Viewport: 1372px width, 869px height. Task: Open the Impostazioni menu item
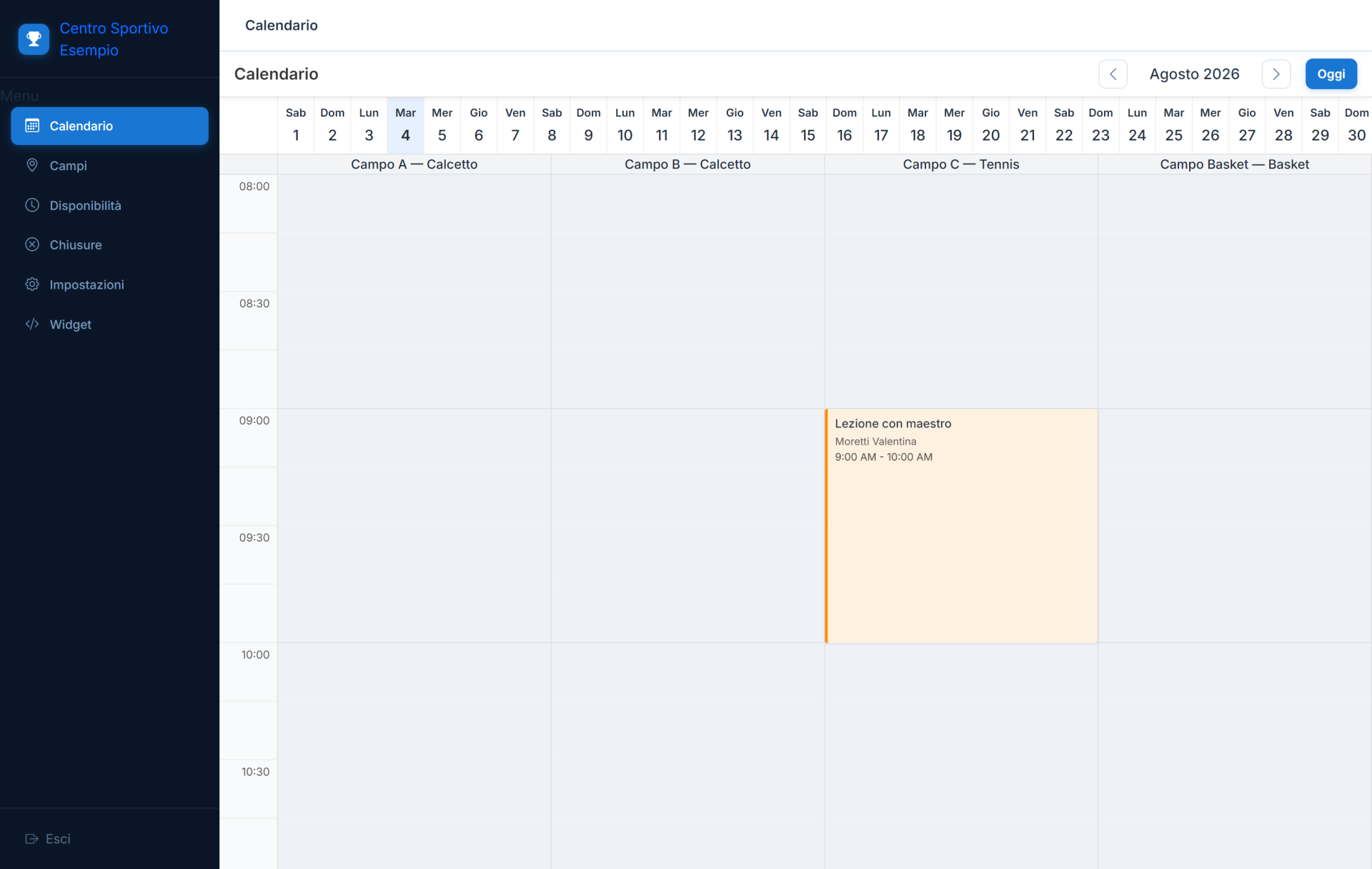click(x=109, y=284)
